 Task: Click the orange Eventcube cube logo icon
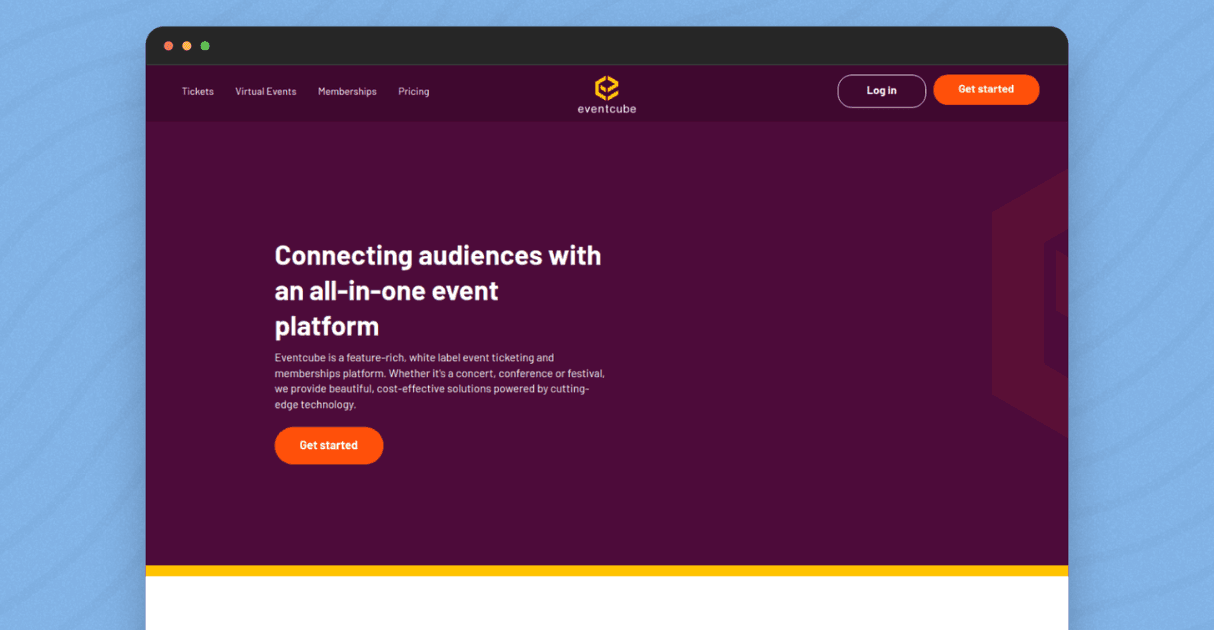click(606, 87)
